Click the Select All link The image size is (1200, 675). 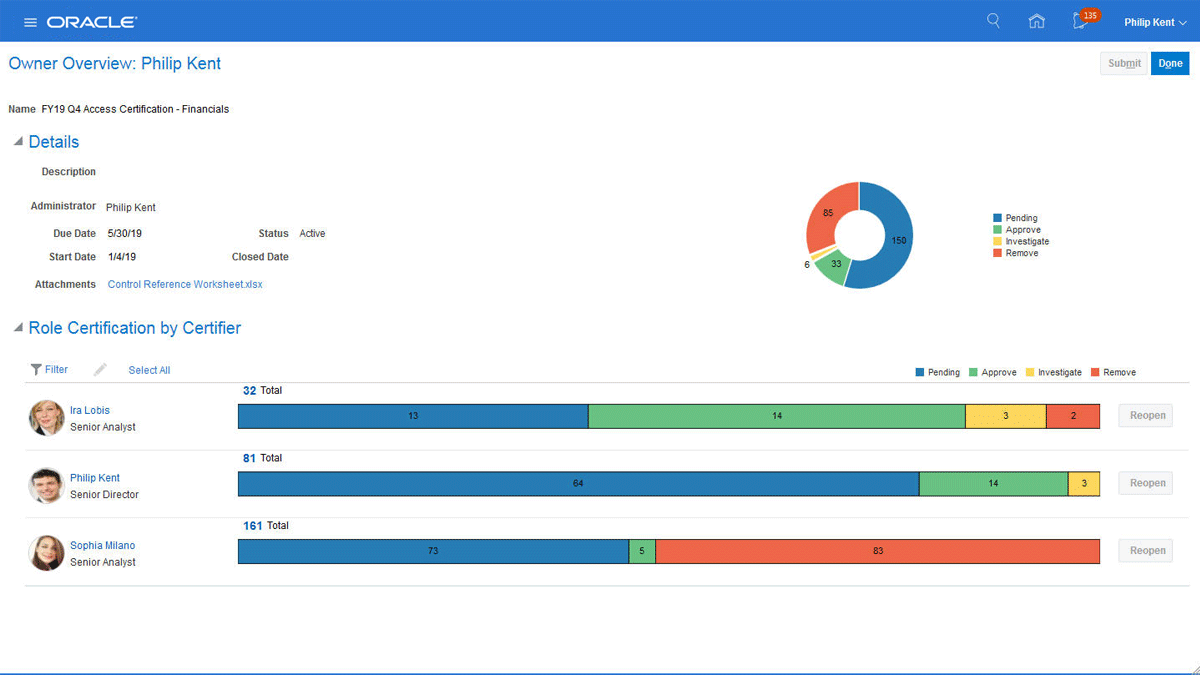click(149, 370)
